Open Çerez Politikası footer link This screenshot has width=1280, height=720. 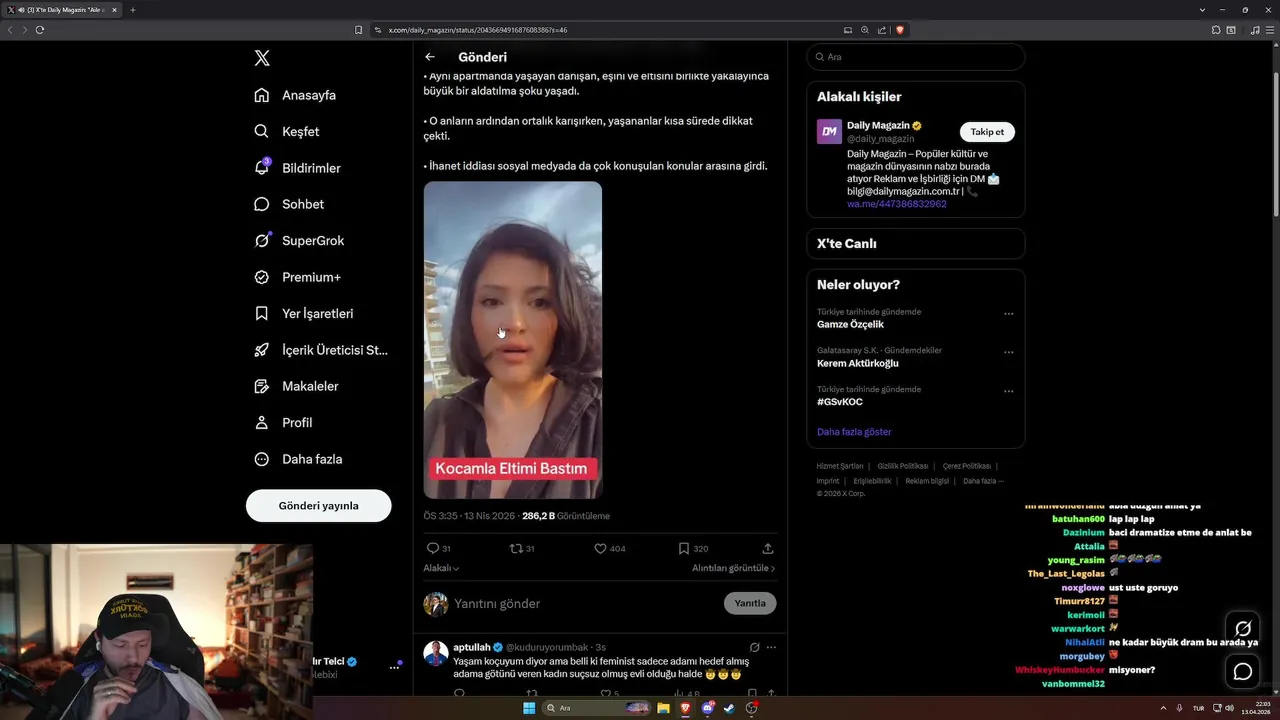966,466
